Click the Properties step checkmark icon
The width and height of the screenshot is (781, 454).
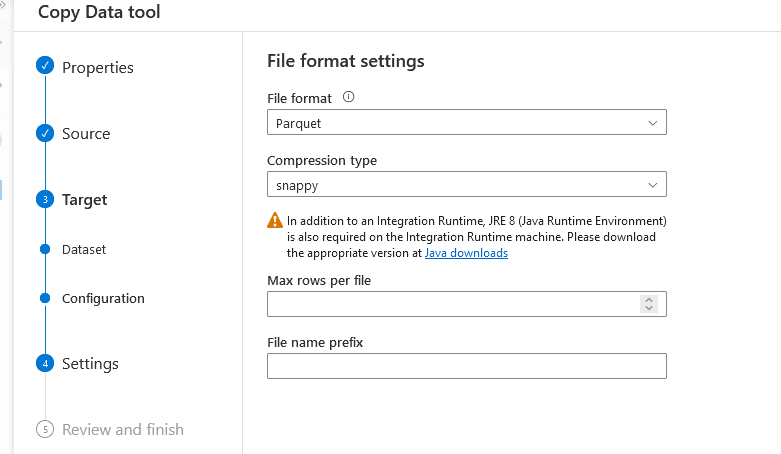click(x=45, y=67)
